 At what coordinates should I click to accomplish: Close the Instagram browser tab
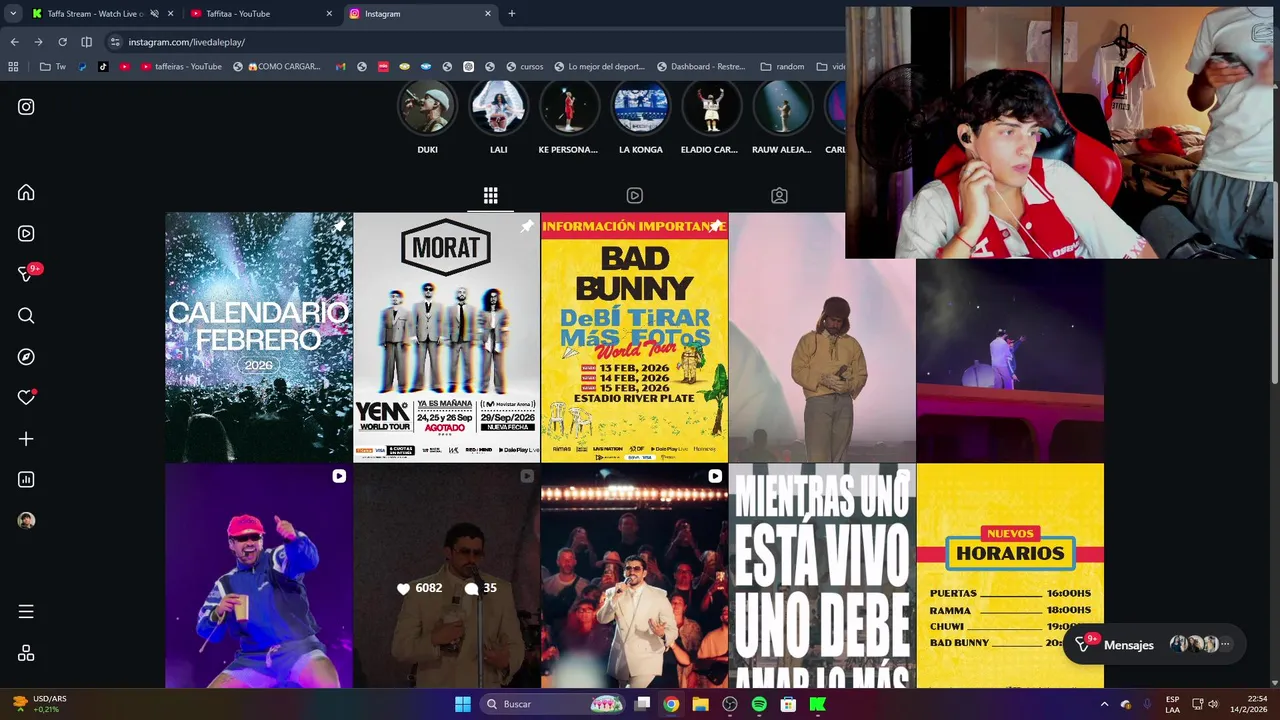pyautogui.click(x=488, y=14)
